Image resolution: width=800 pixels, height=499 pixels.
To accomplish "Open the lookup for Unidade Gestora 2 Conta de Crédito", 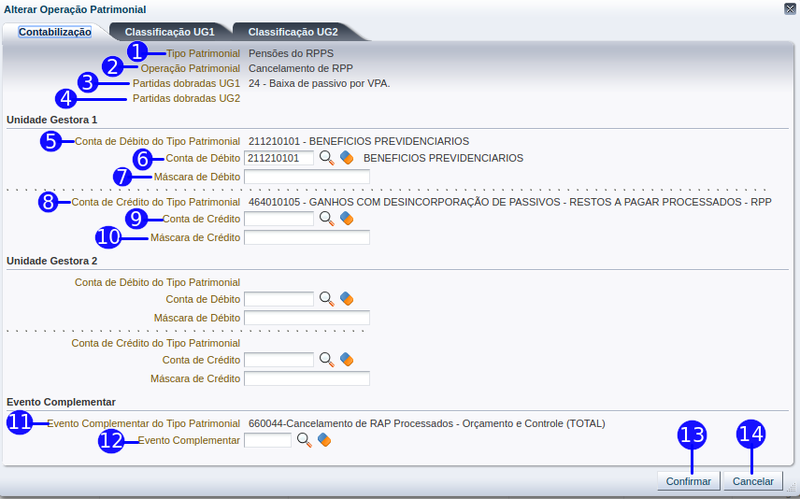I will pyautogui.click(x=326, y=359).
